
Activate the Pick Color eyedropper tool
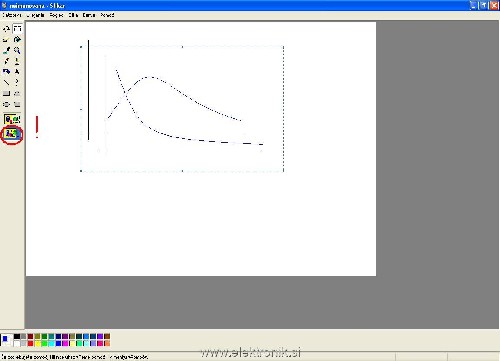tap(6, 50)
